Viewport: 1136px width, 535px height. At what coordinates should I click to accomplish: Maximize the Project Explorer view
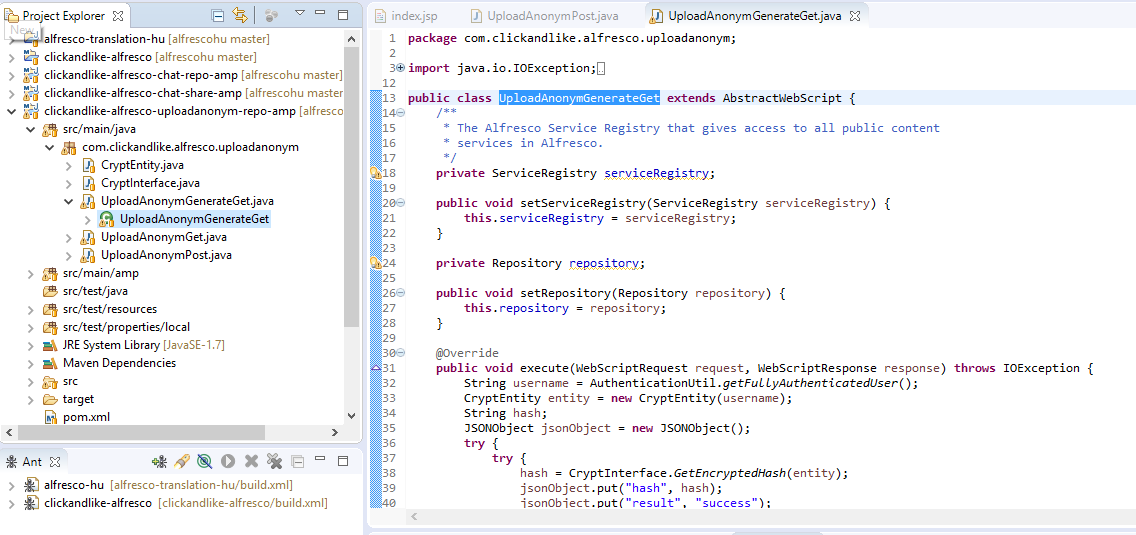click(x=343, y=14)
